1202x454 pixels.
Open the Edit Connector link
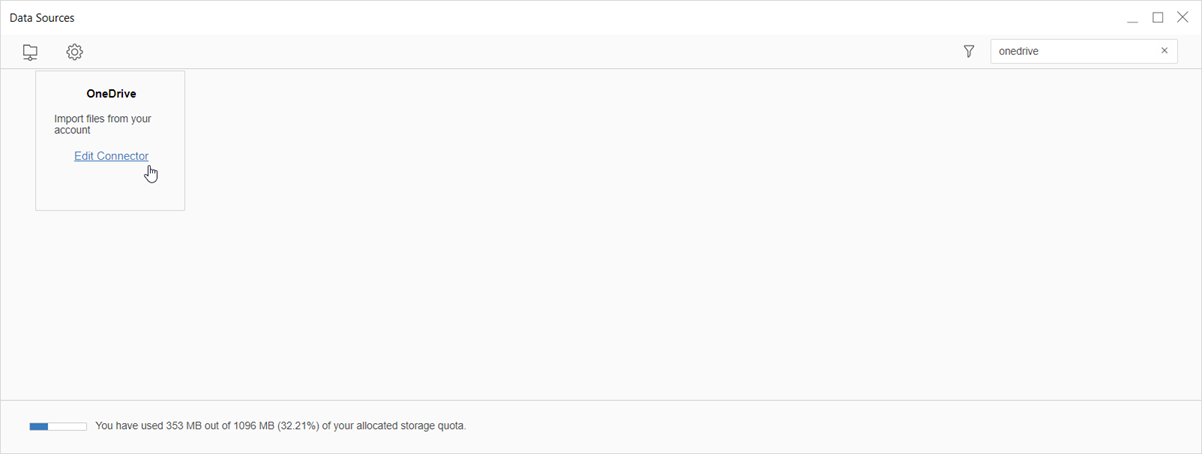click(111, 156)
